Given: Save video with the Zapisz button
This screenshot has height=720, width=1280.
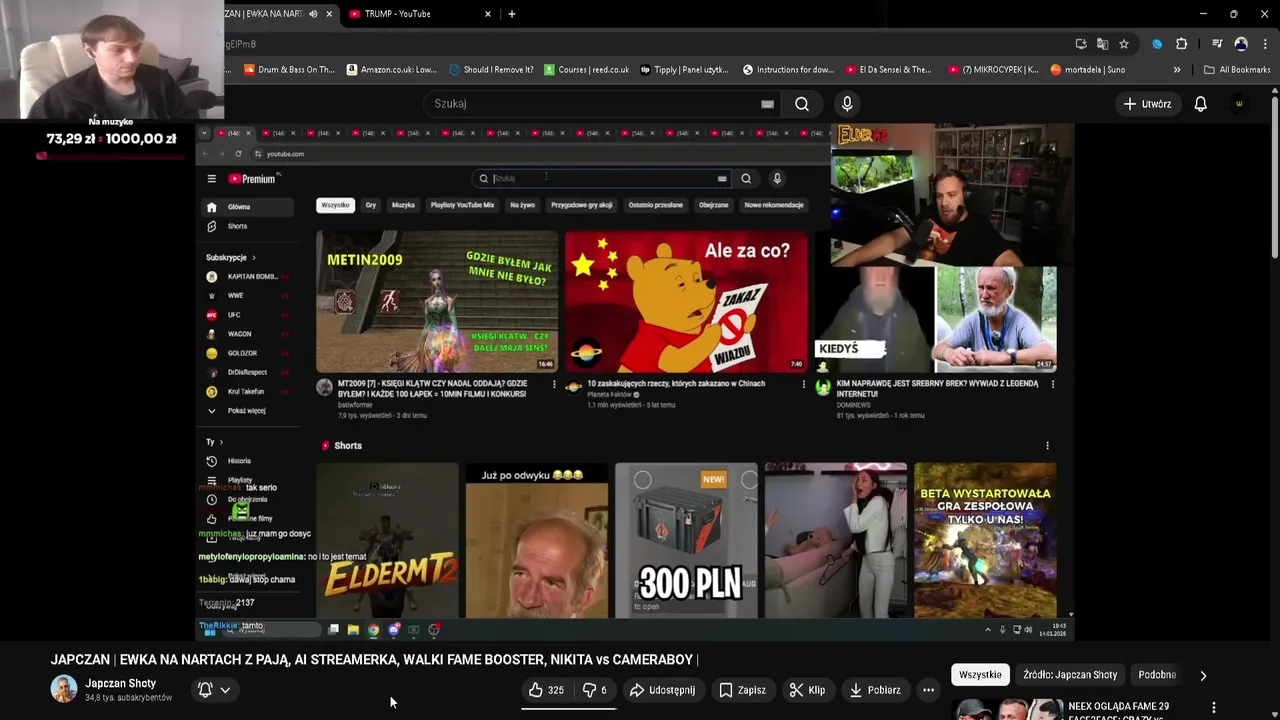Looking at the screenshot, I should [742, 690].
